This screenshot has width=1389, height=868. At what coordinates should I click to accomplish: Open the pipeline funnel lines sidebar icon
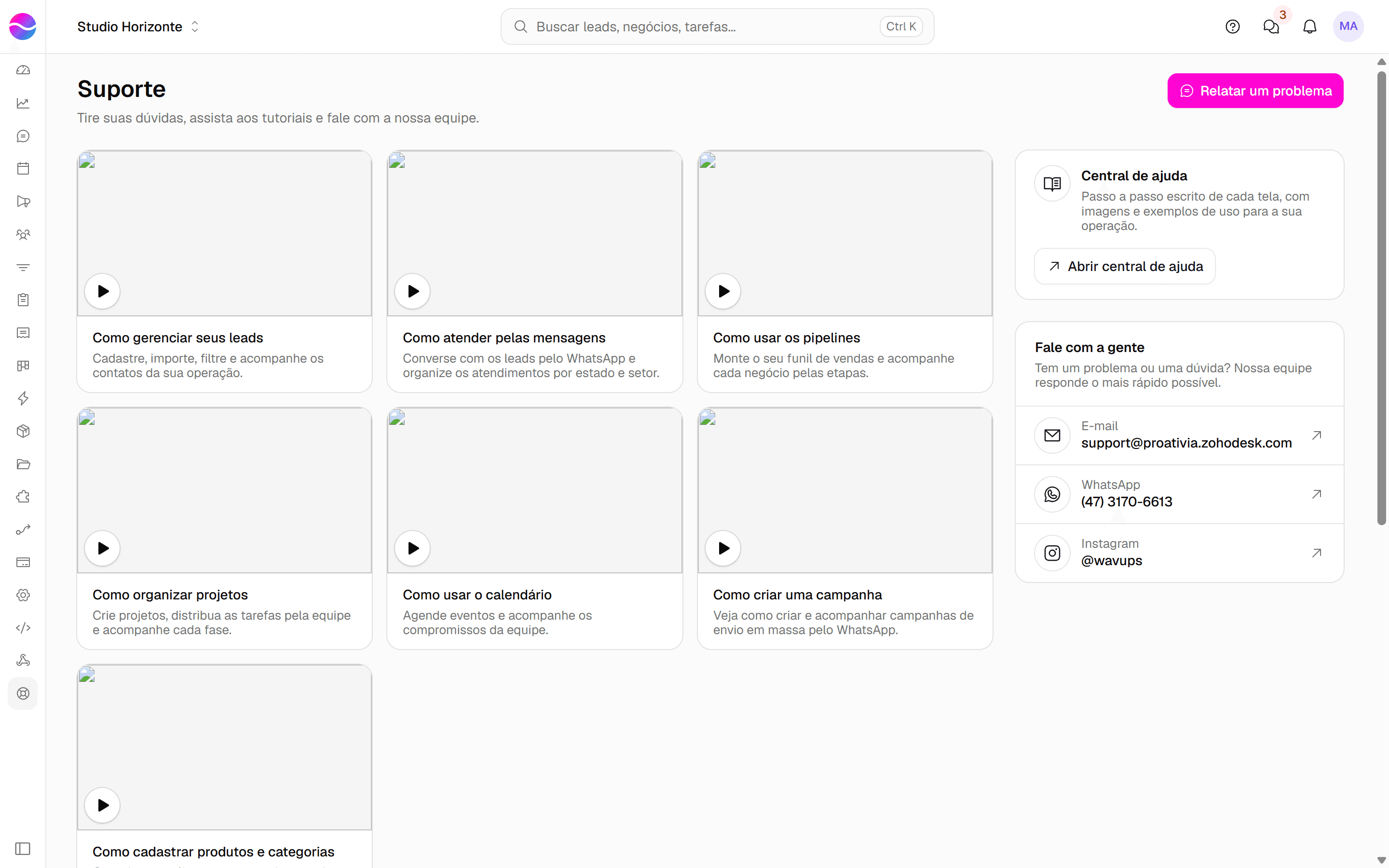pos(23,267)
